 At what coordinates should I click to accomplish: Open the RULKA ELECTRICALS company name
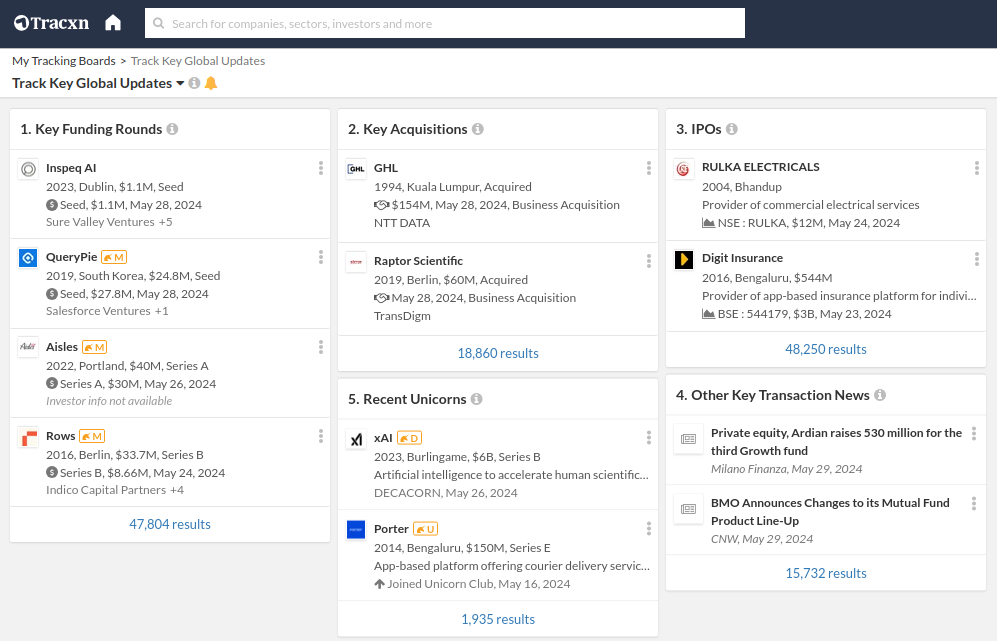tap(760, 167)
